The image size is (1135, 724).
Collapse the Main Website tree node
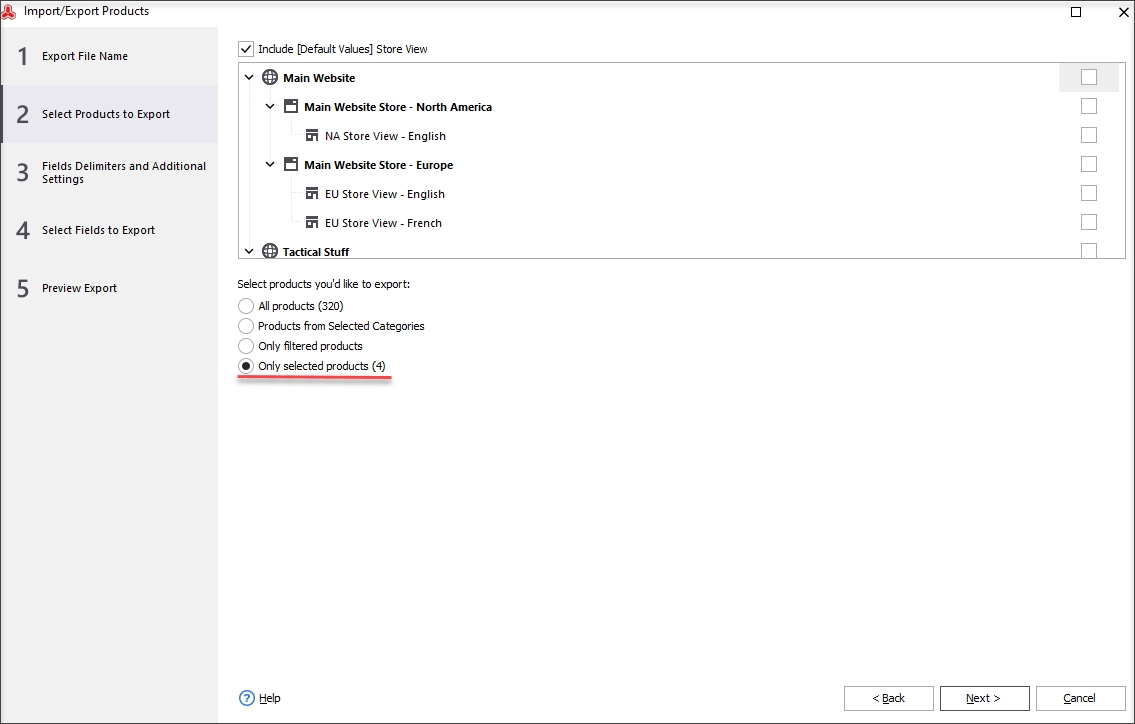(249, 77)
